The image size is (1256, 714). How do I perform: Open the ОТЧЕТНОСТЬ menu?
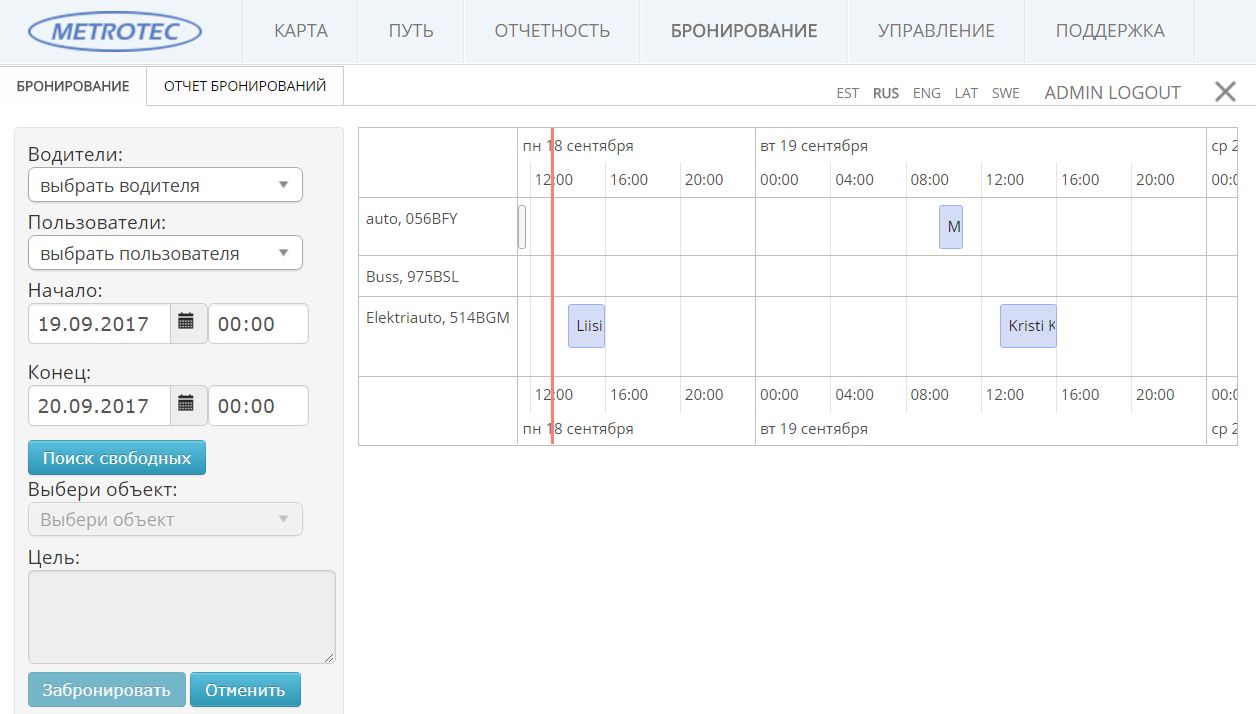pyautogui.click(x=552, y=31)
